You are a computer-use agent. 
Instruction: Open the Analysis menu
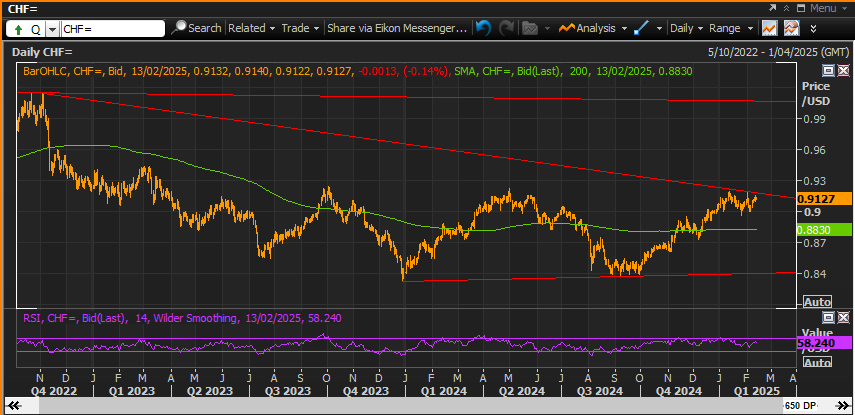(x=592, y=28)
